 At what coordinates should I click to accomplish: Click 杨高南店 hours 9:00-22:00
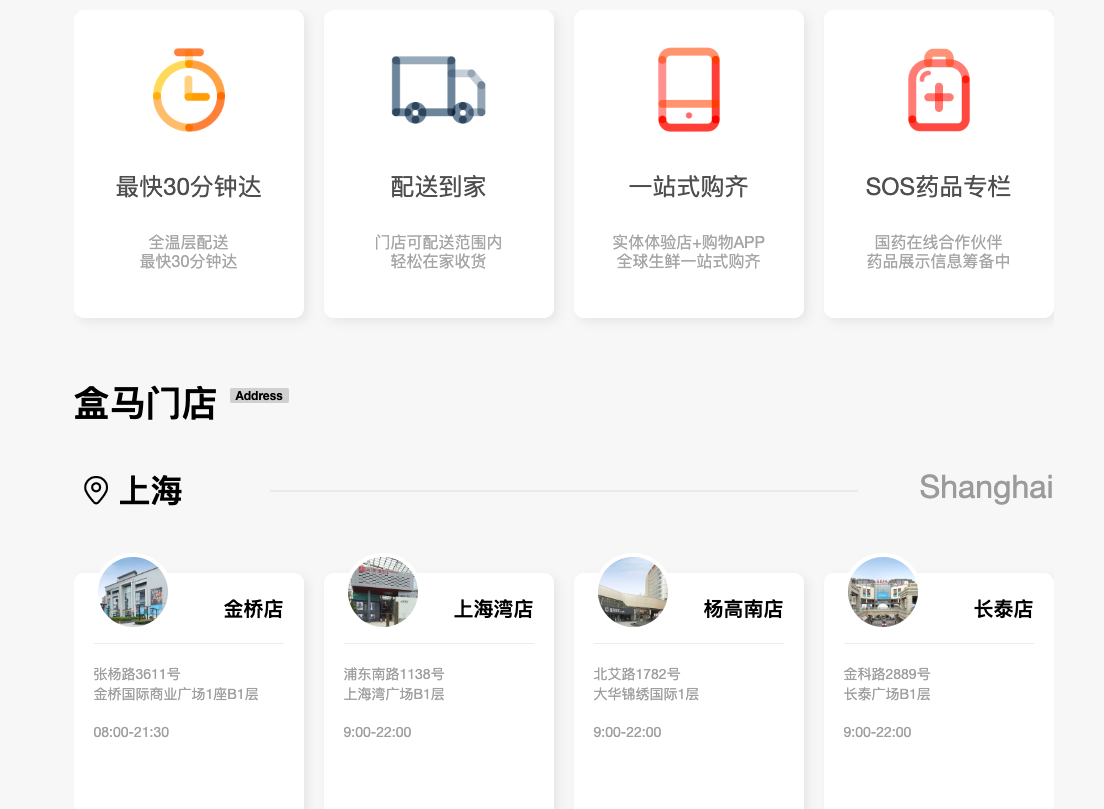tap(627, 732)
